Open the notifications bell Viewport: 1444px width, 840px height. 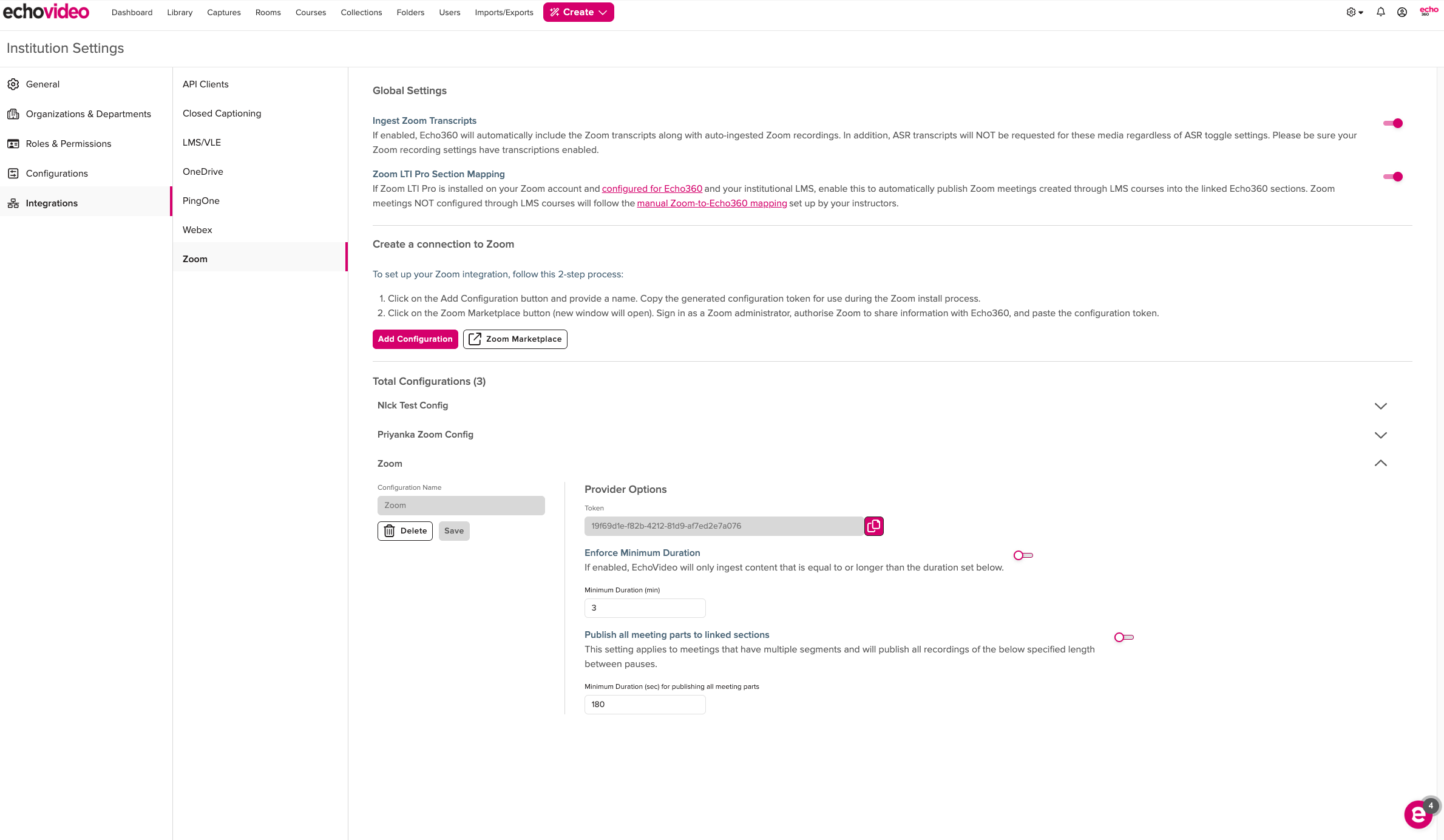tap(1381, 12)
